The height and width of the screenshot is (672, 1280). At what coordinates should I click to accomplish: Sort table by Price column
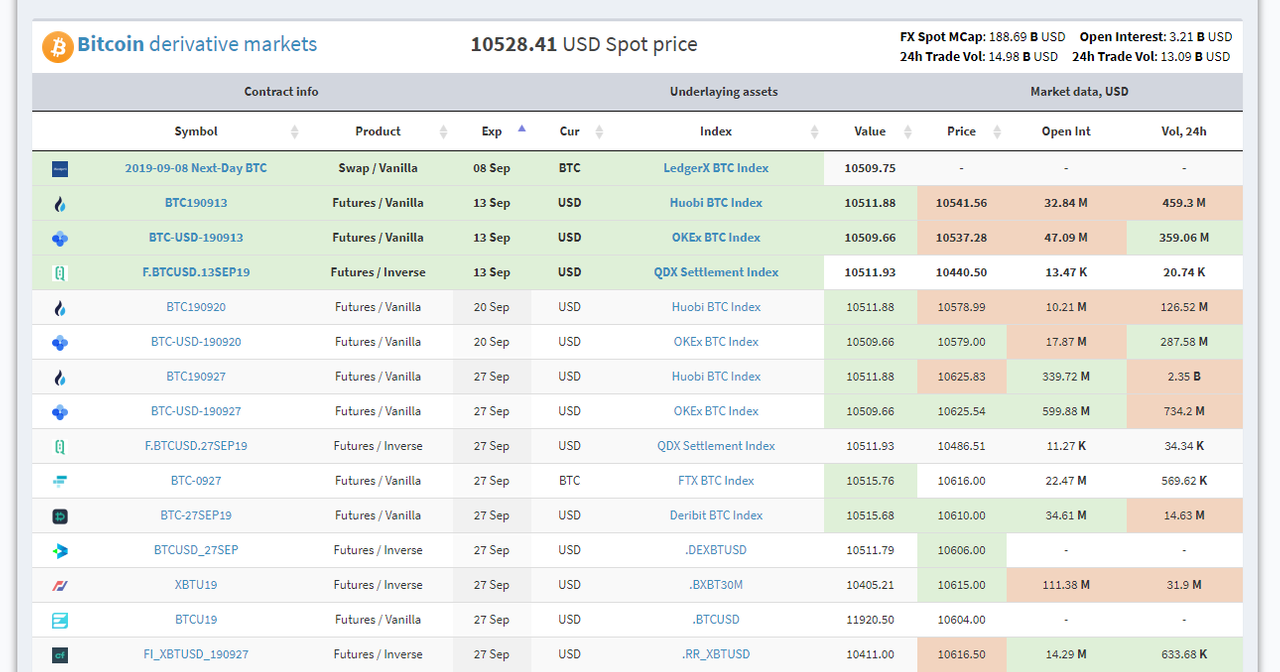(962, 131)
